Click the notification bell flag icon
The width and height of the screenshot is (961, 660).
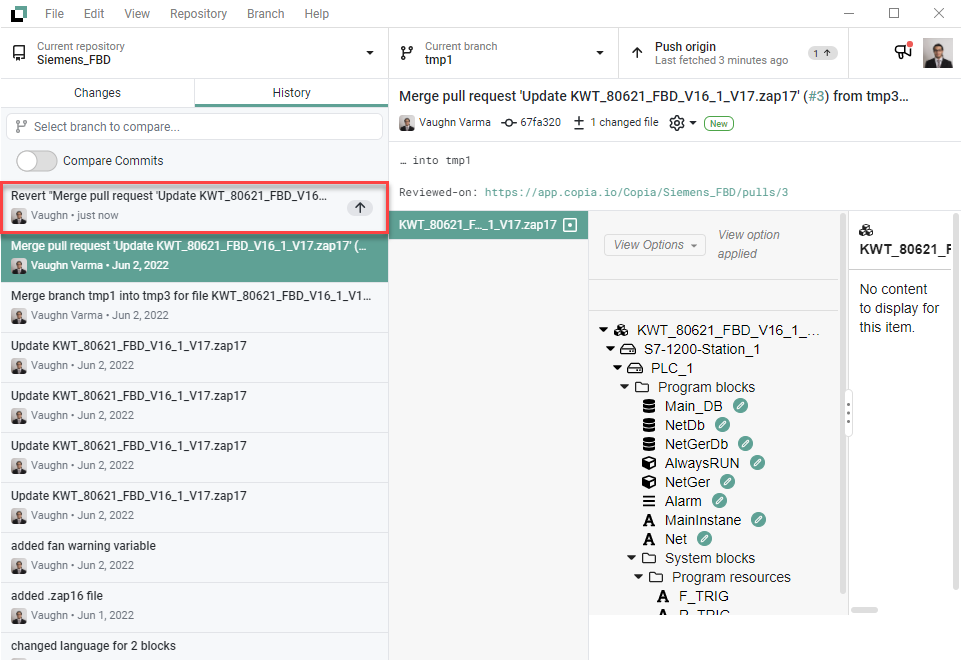coord(901,52)
